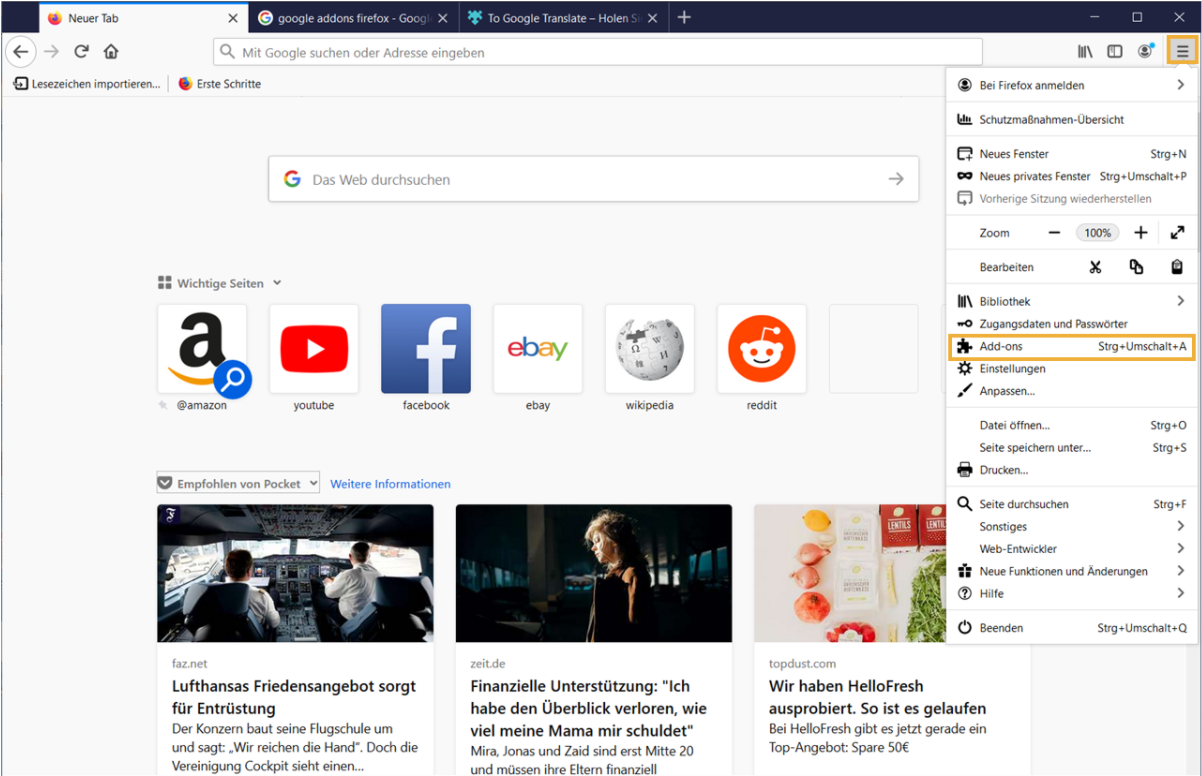Open the YouTube top site tile
Image resolution: width=1202 pixels, height=776 pixels.
pos(314,349)
